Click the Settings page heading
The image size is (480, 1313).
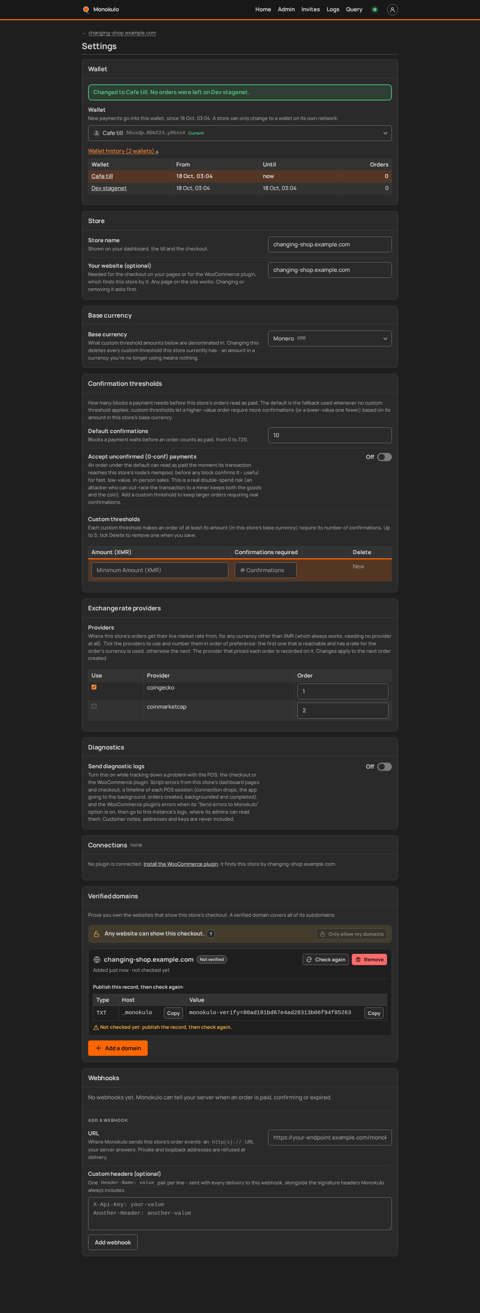[x=99, y=46]
